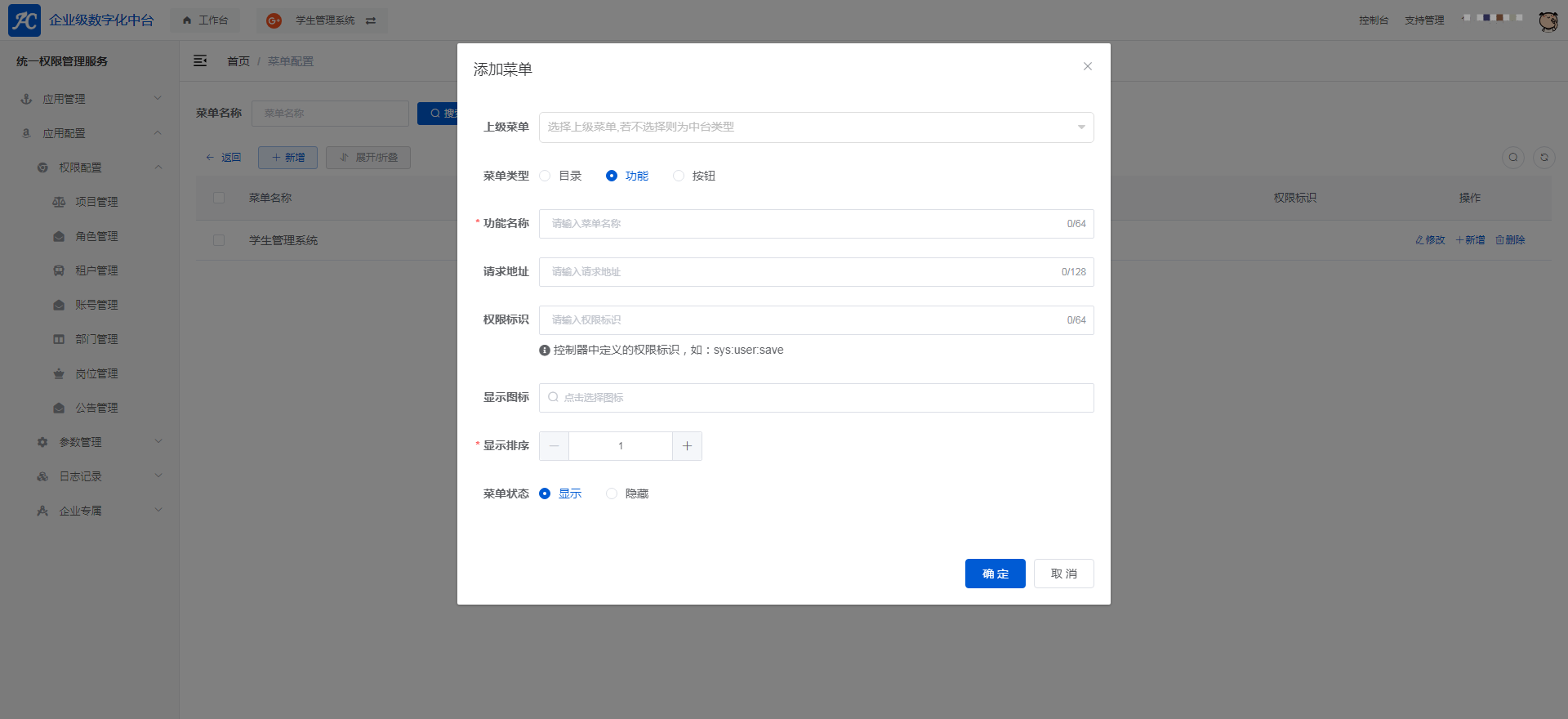The height and width of the screenshot is (719, 1568).
Task: Click the minus icon in sort stepper
Action: pyautogui.click(x=554, y=446)
